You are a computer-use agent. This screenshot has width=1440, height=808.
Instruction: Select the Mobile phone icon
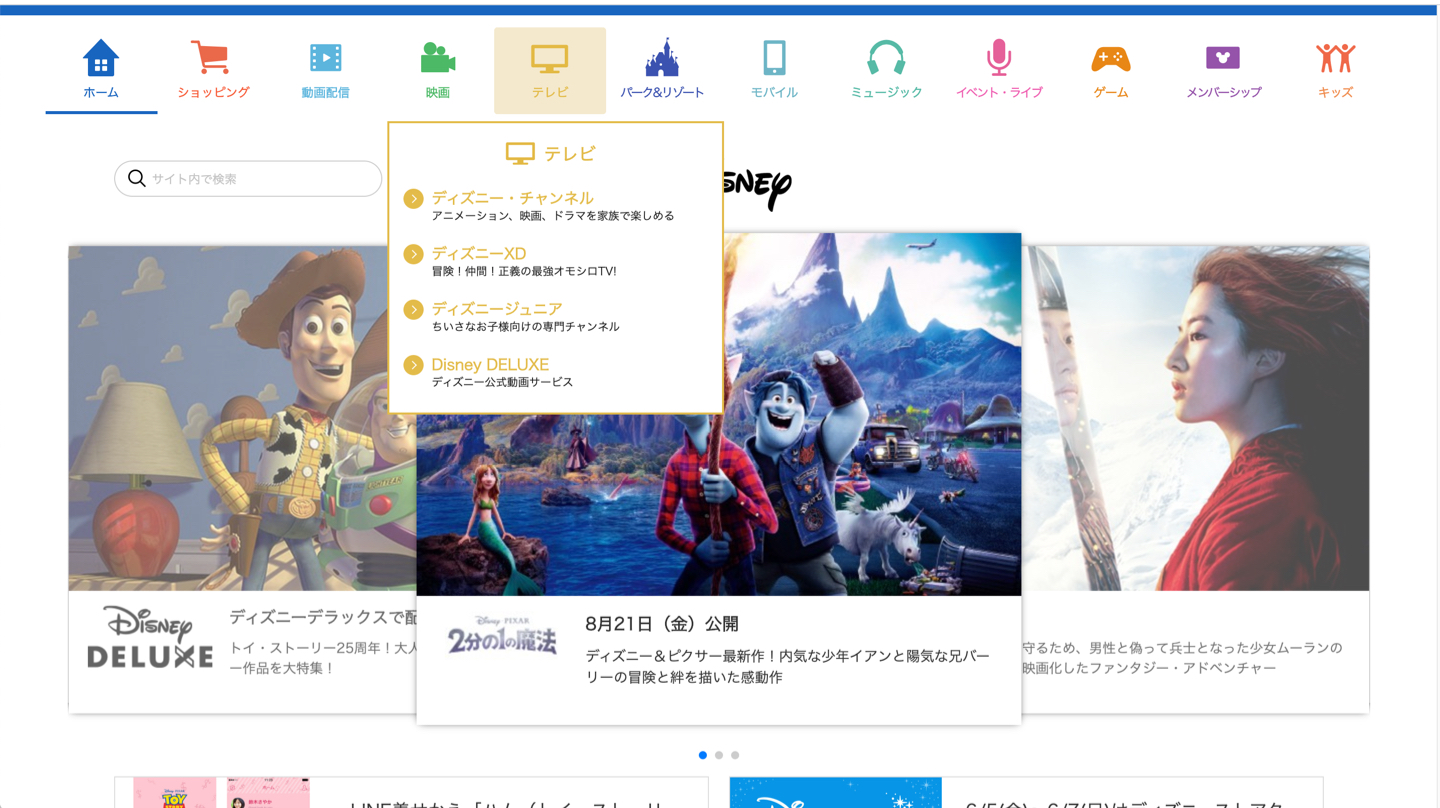click(774, 59)
